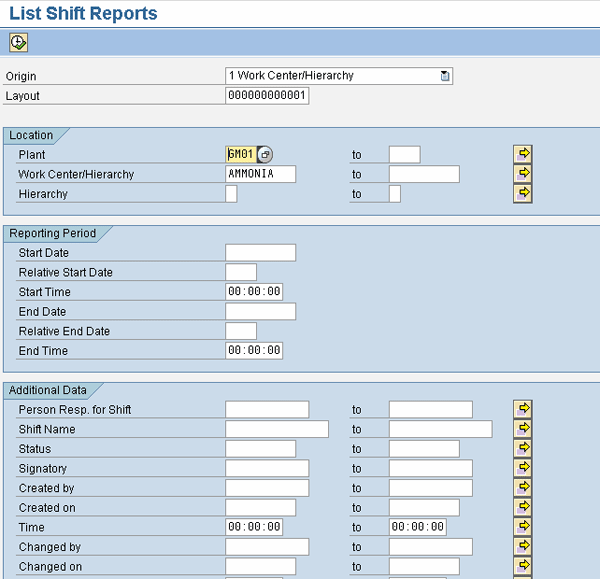Click the Execute clock icon in toolbar
600x579 pixels.
[18, 42]
